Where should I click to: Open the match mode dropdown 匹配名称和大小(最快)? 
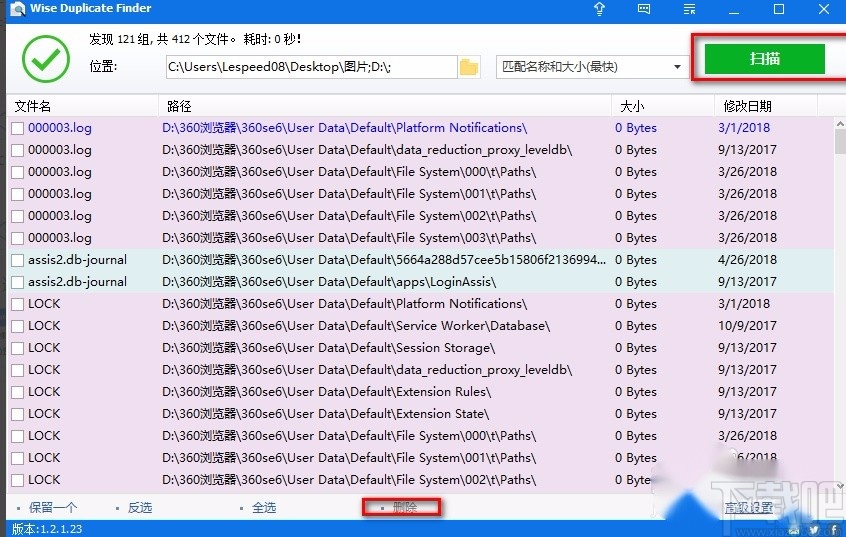point(592,67)
